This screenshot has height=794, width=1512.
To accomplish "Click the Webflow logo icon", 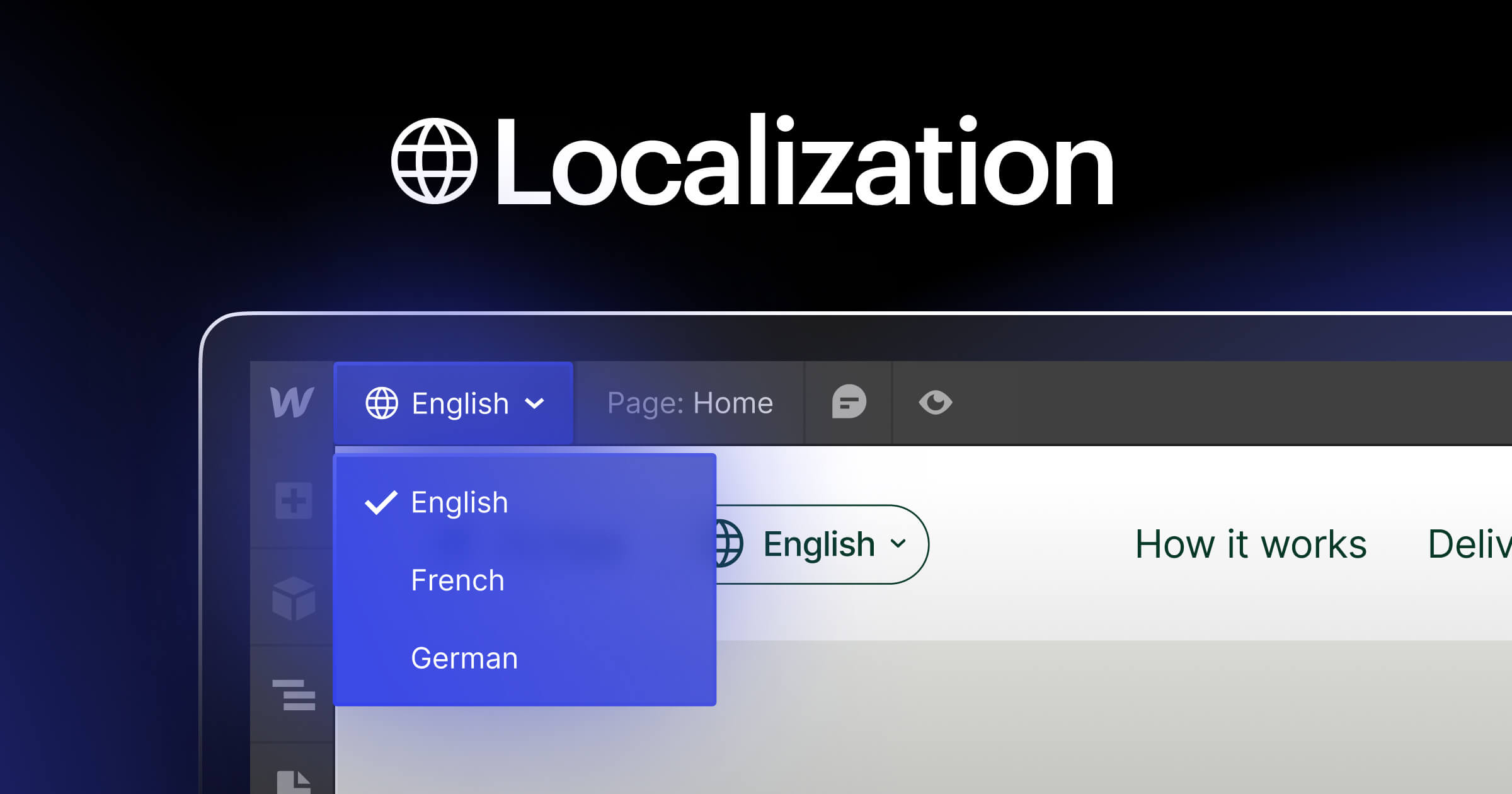I will tap(292, 403).
